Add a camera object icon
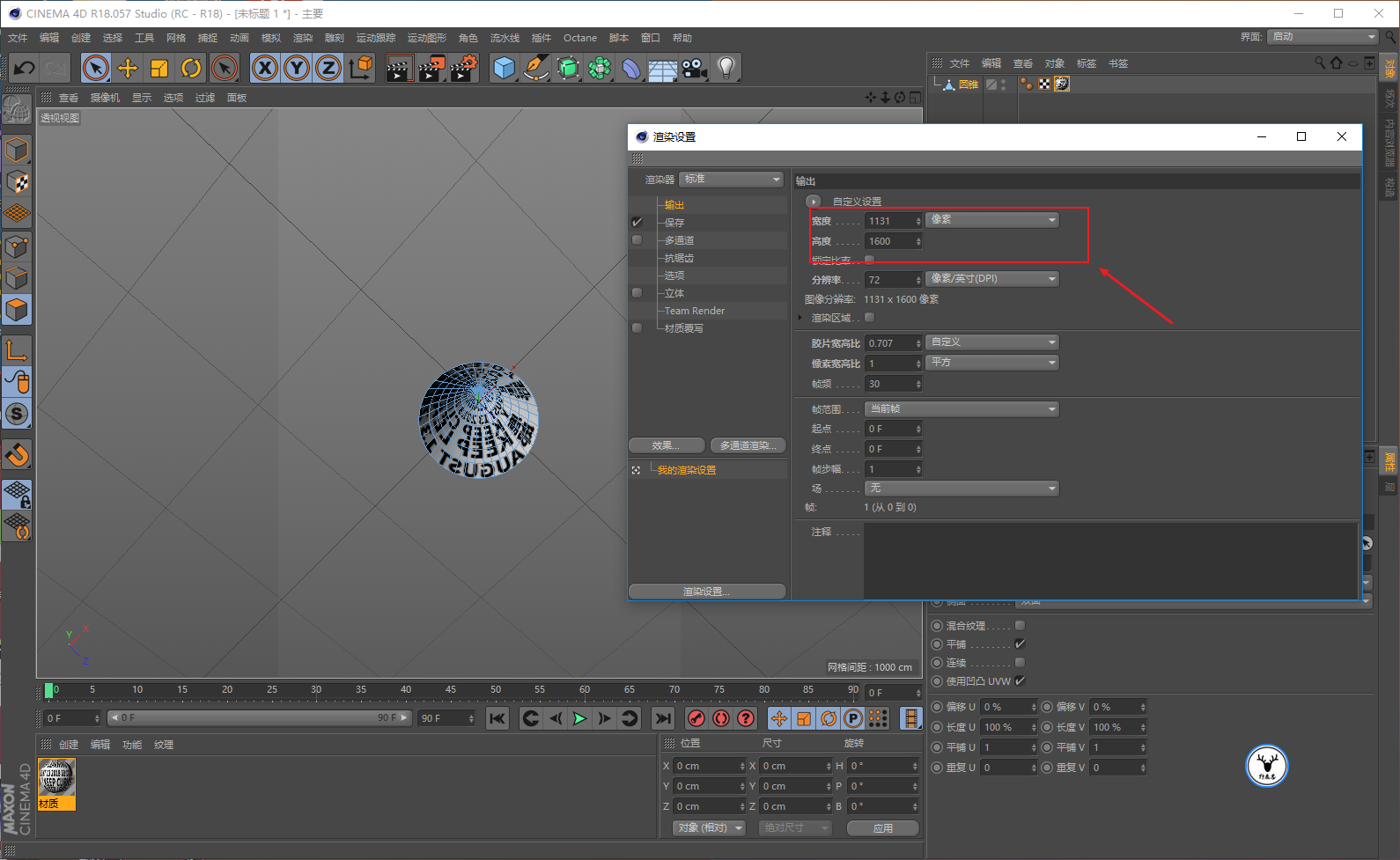The height and width of the screenshot is (860, 1400). (695, 68)
